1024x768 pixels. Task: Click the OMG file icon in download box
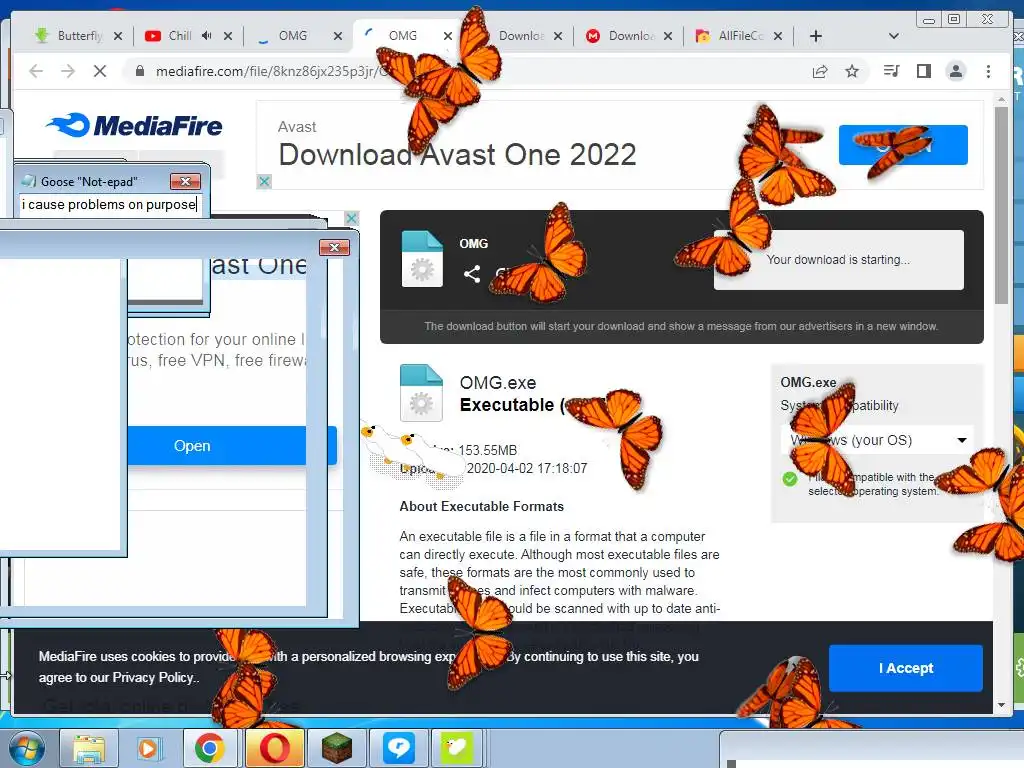pyautogui.click(x=422, y=259)
